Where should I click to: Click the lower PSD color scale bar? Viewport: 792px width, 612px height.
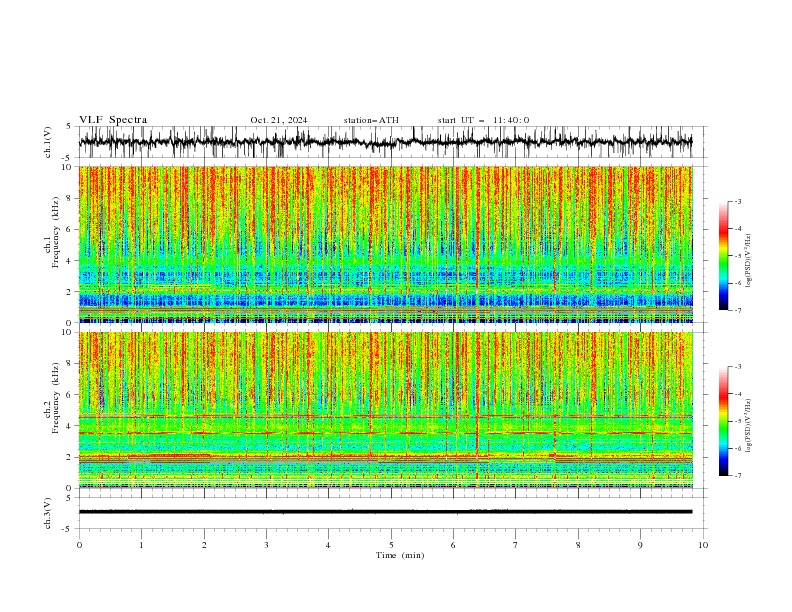tap(723, 421)
